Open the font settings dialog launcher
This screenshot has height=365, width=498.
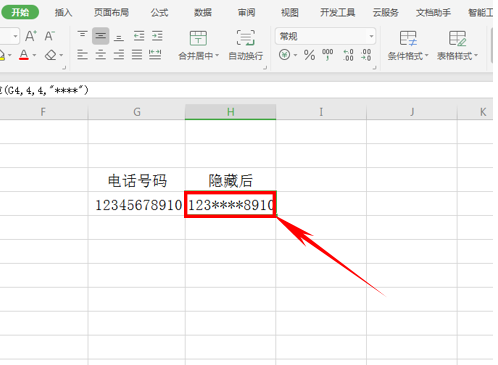pos(64,68)
